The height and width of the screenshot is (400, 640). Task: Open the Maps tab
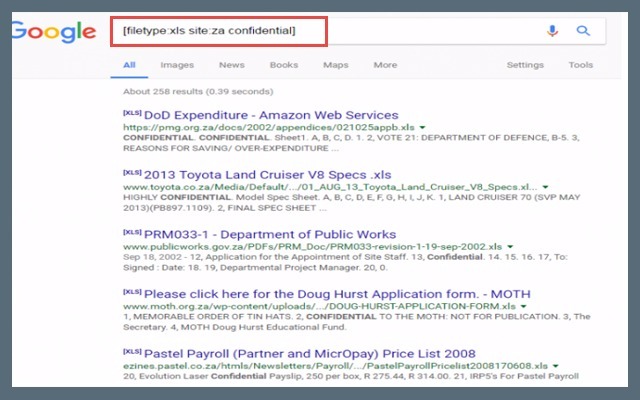[336, 65]
